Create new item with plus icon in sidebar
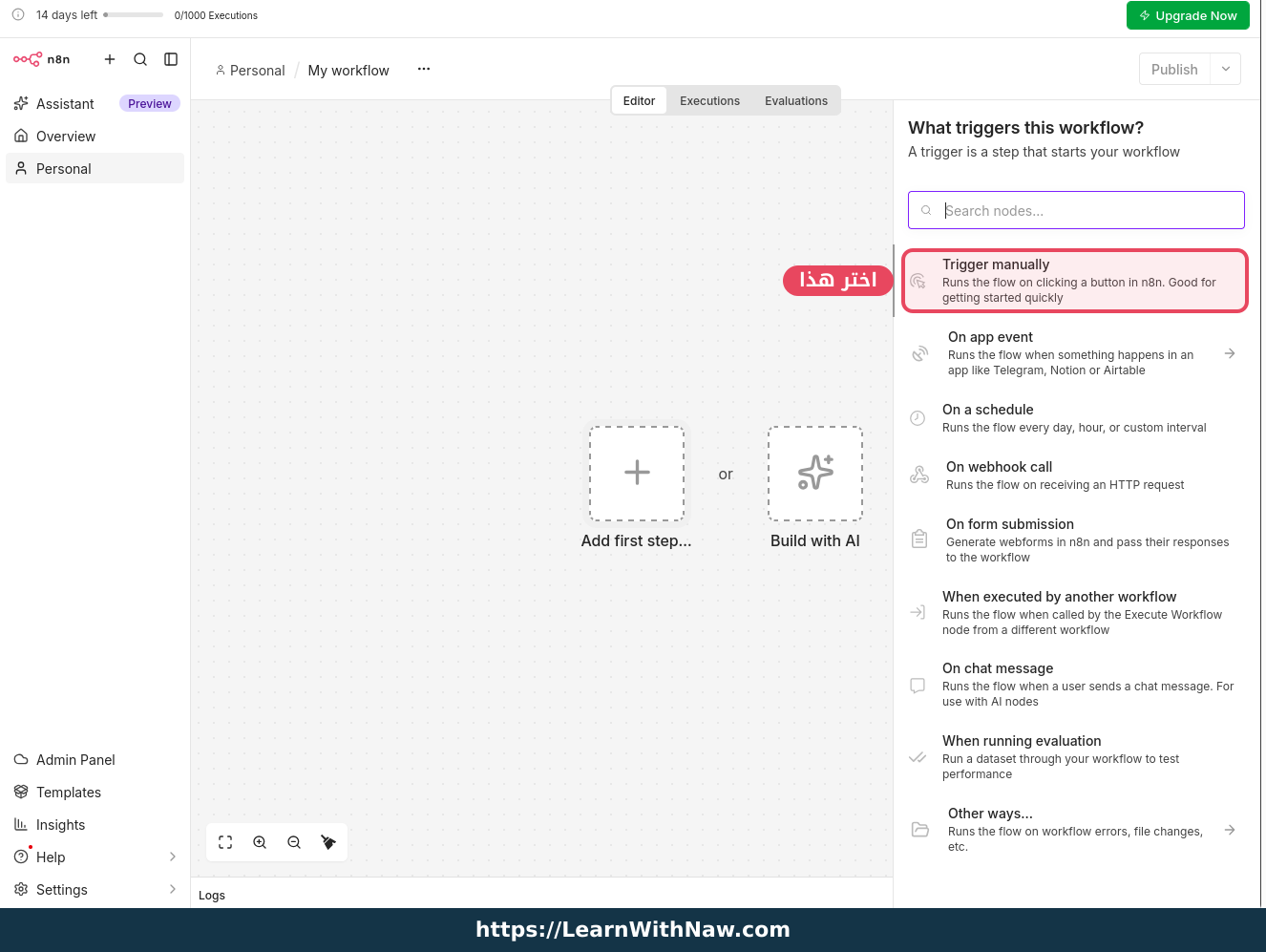The image size is (1266, 952). tap(110, 59)
